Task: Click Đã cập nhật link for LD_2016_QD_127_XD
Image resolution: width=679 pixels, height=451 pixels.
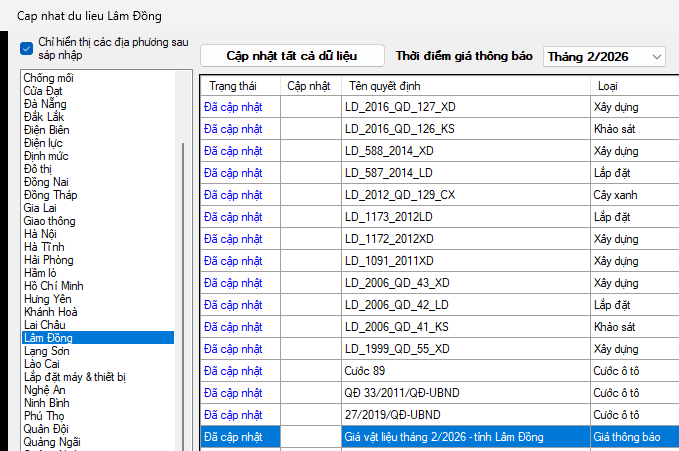Action: [232, 107]
